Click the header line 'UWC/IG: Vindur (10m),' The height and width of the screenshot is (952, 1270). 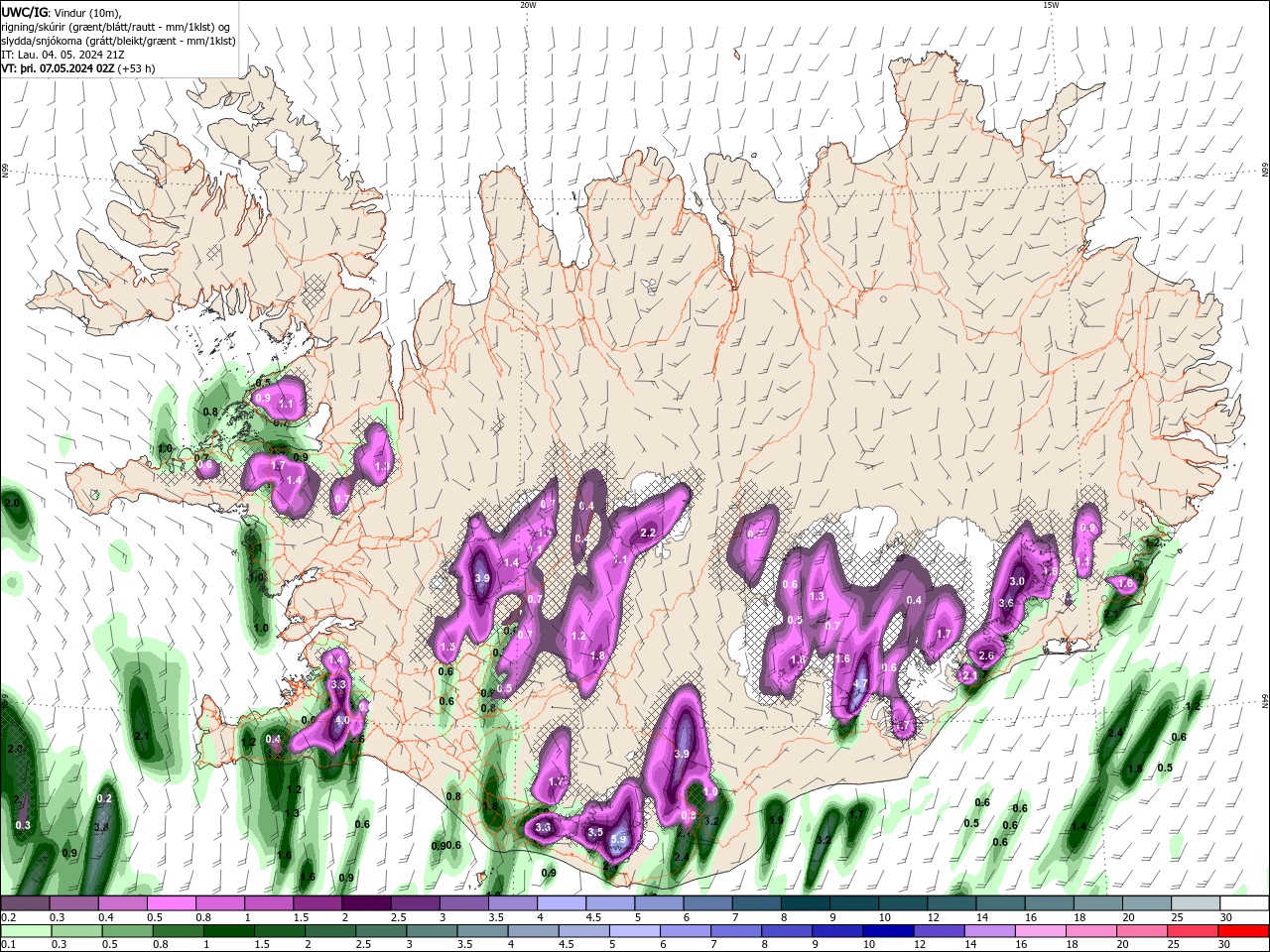[x=62, y=11]
